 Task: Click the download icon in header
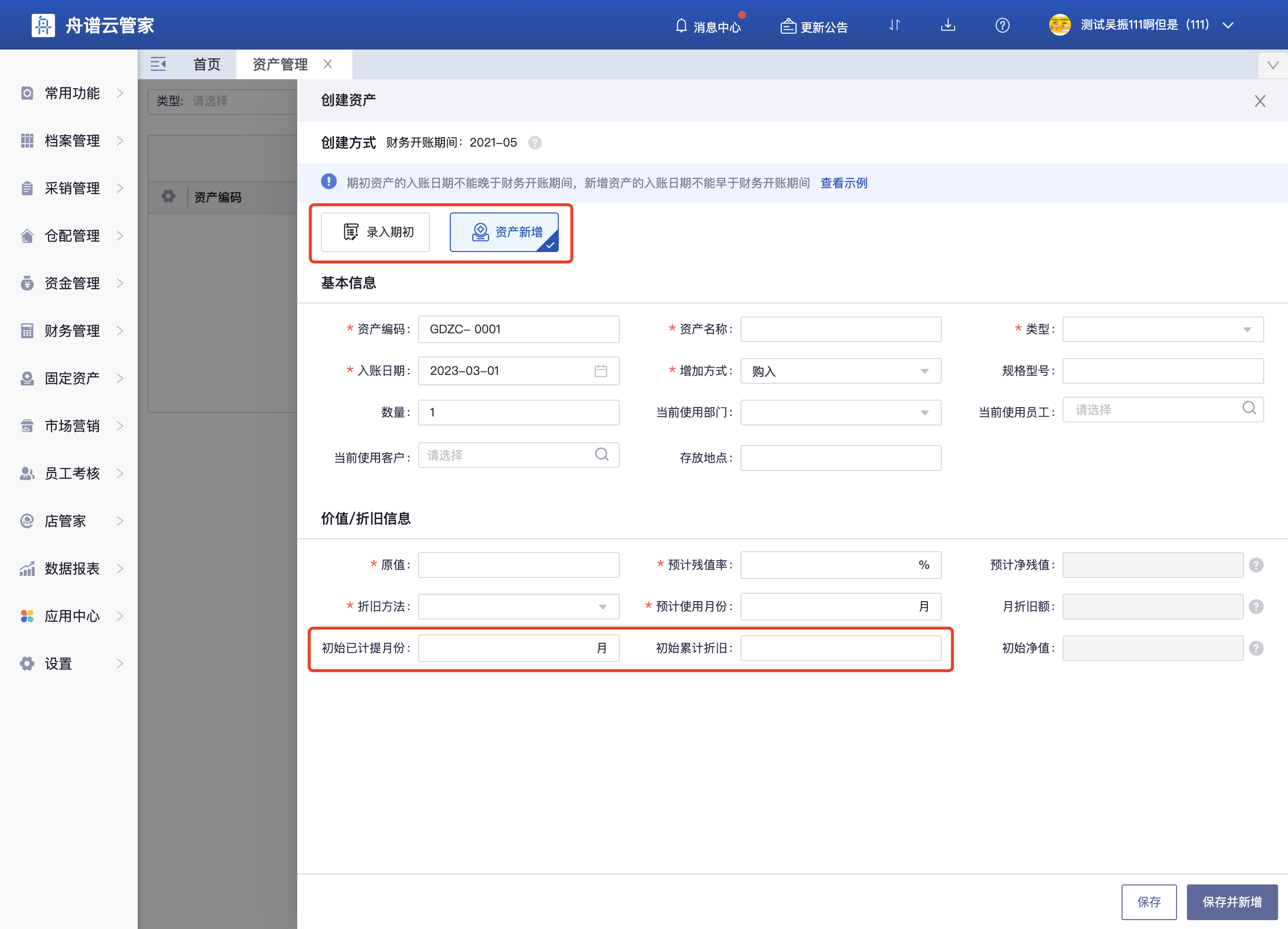948,25
